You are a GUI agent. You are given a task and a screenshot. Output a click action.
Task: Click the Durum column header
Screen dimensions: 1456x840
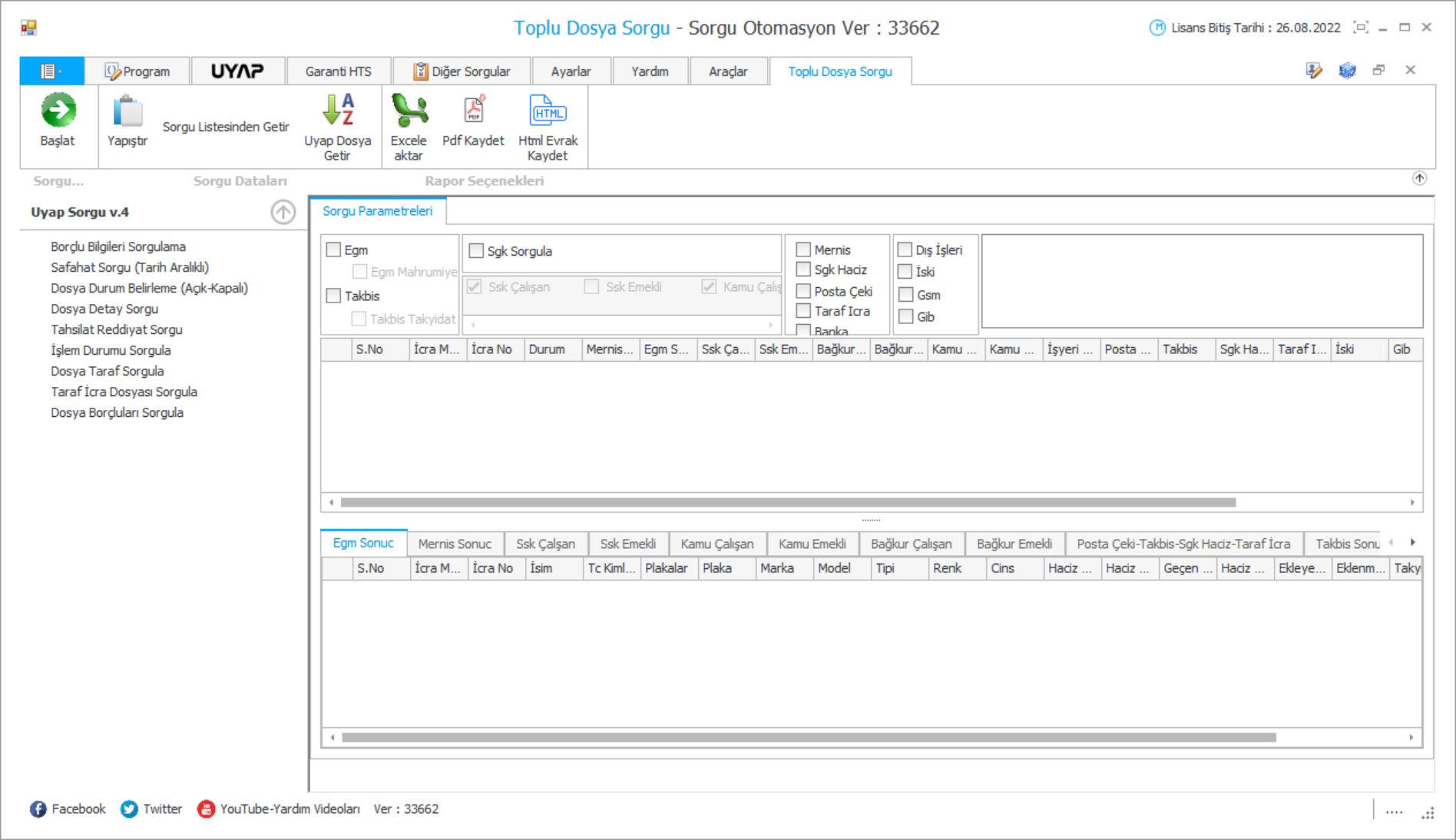(553, 349)
